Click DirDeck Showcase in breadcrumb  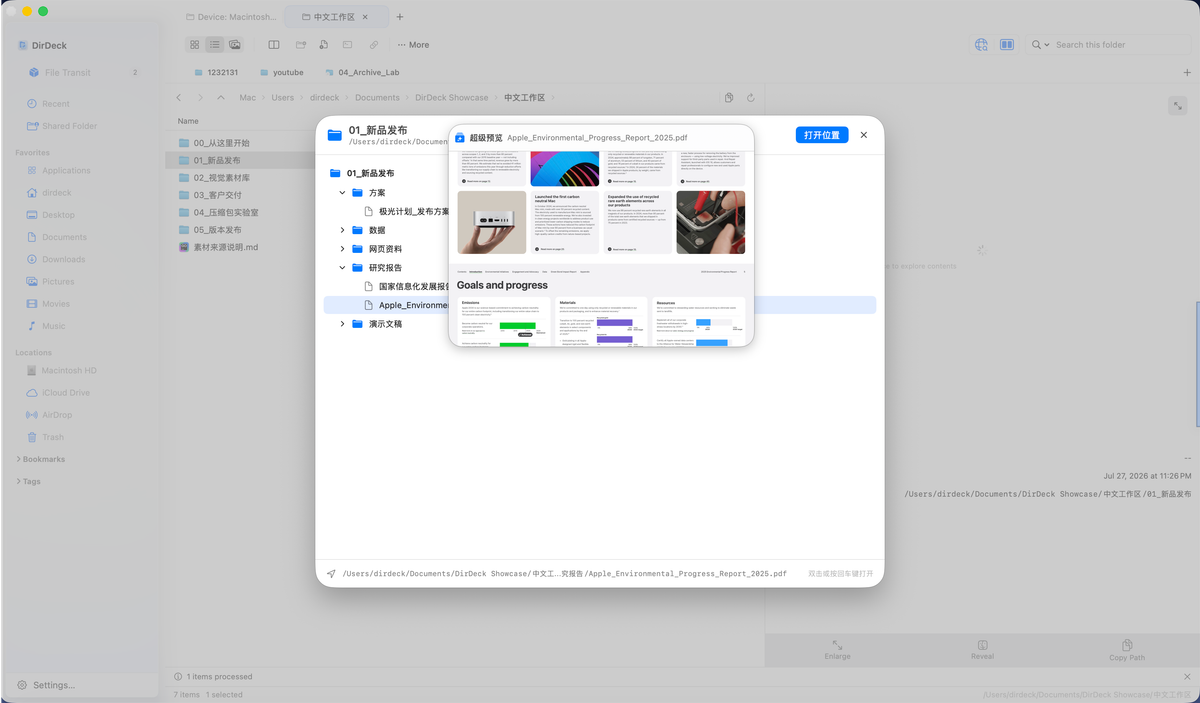tap(451, 98)
